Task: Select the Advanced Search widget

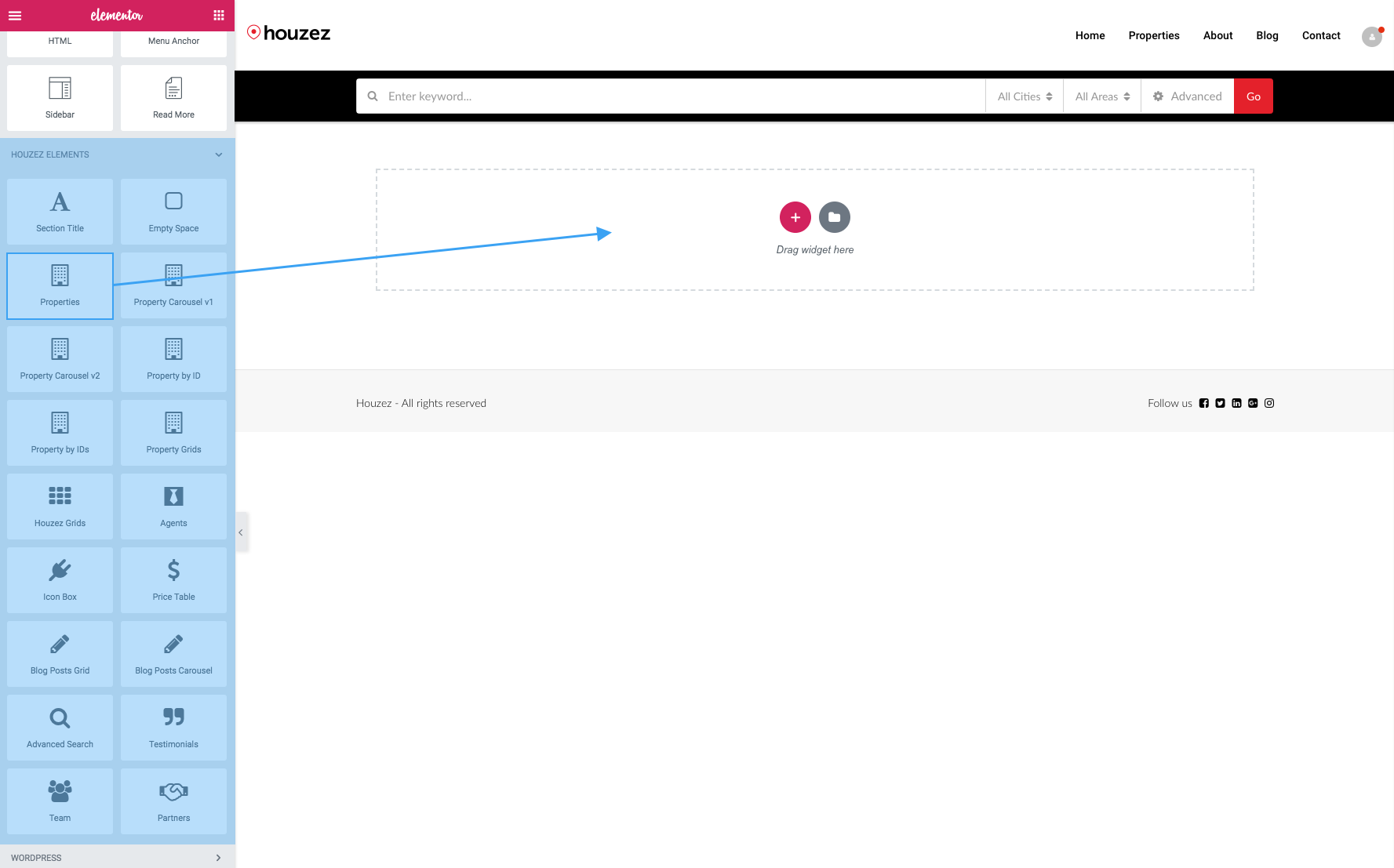Action: 60,728
